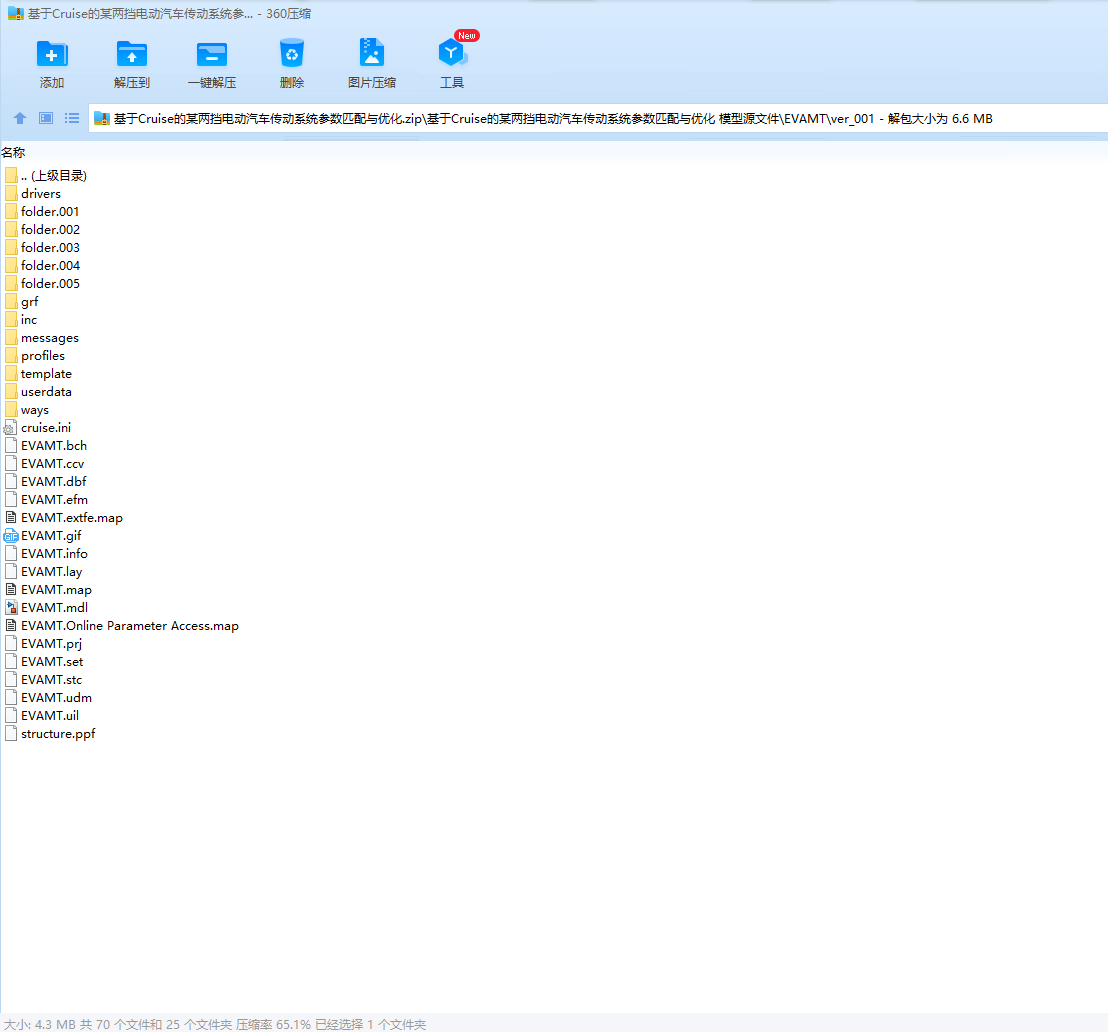The image size is (1108, 1032).
Task: Click the 360压缩 window title bar icon
Action: (x=16, y=13)
